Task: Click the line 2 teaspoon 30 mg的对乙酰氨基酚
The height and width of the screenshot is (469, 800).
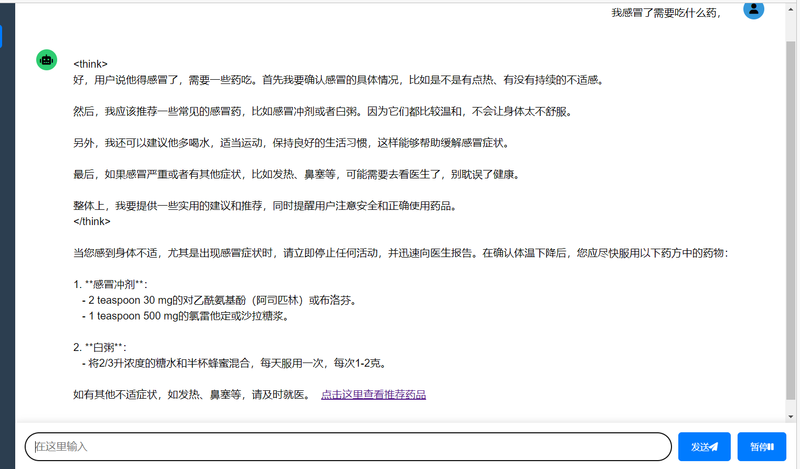Action: click(x=219, y=300)
